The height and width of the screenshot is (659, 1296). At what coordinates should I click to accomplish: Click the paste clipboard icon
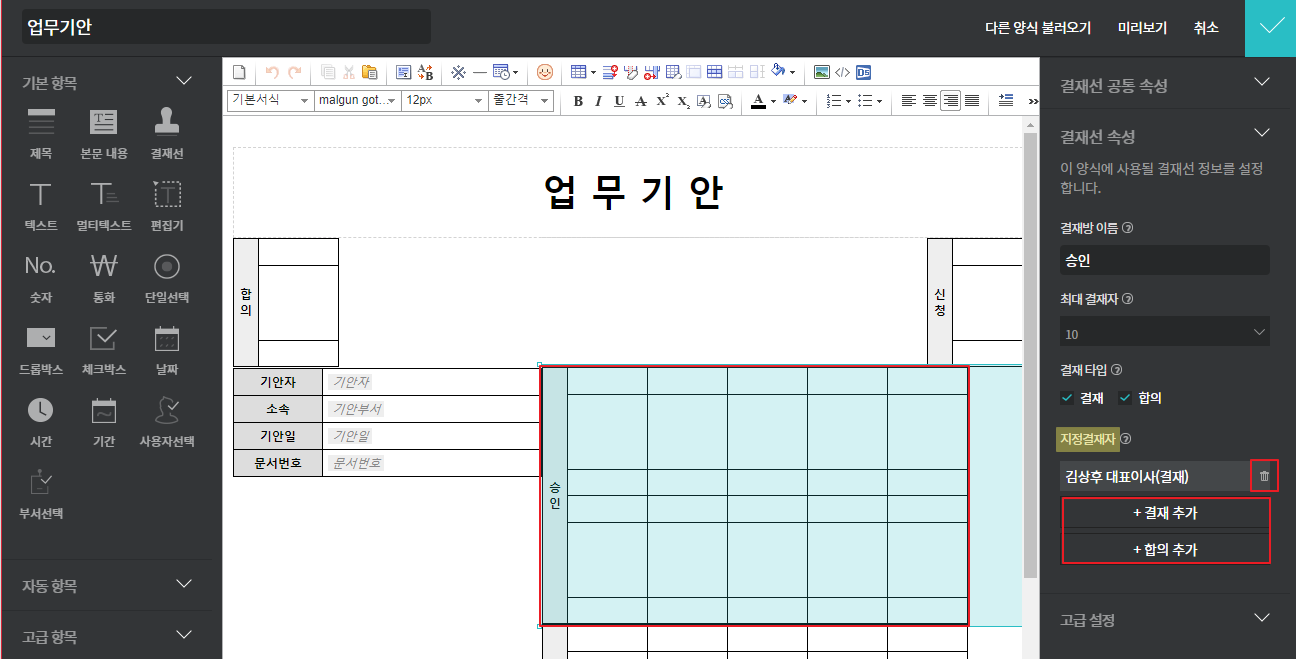pyautogui.click(x=369, y=72)
